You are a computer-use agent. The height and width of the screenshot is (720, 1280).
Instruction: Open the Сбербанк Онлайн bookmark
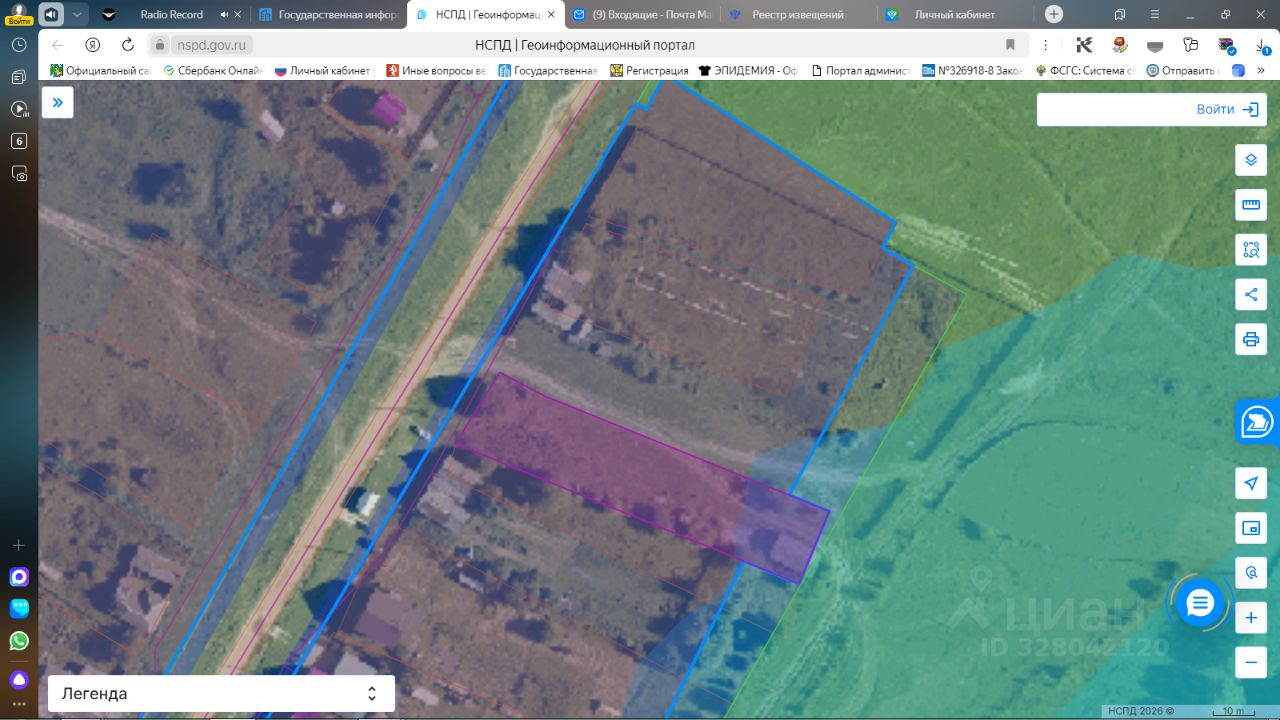tap(211, 70)
